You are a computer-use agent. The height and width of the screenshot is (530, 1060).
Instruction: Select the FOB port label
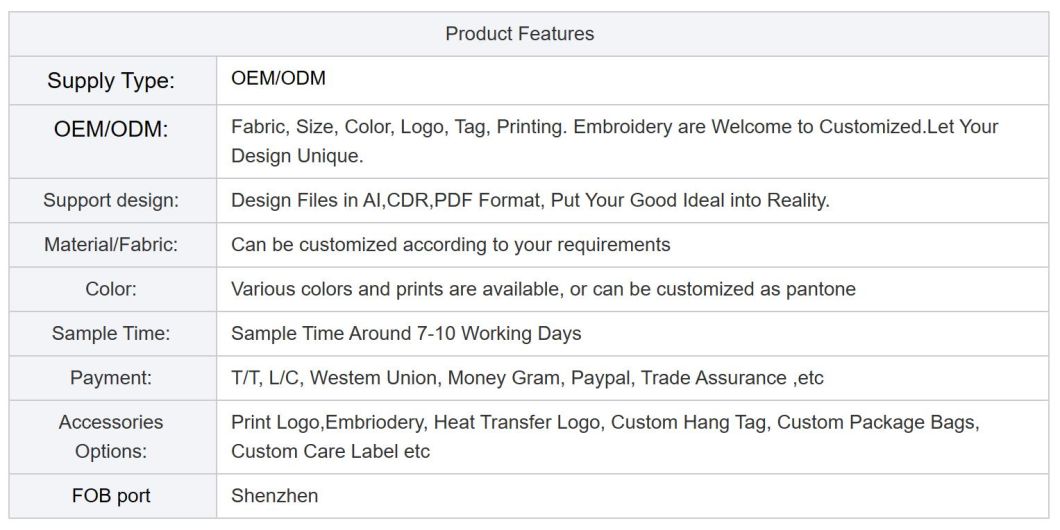pos(111,496)
